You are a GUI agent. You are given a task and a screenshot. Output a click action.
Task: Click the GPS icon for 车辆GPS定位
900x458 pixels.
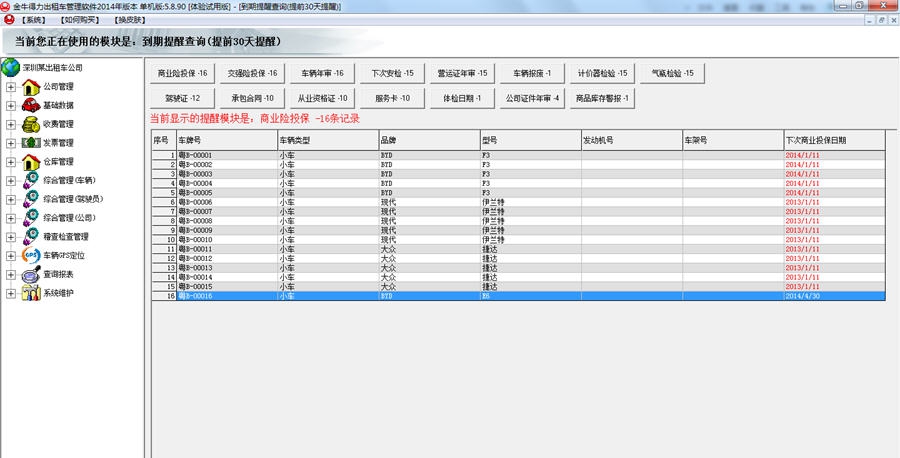pyautogui.click(x=31, y=255)
